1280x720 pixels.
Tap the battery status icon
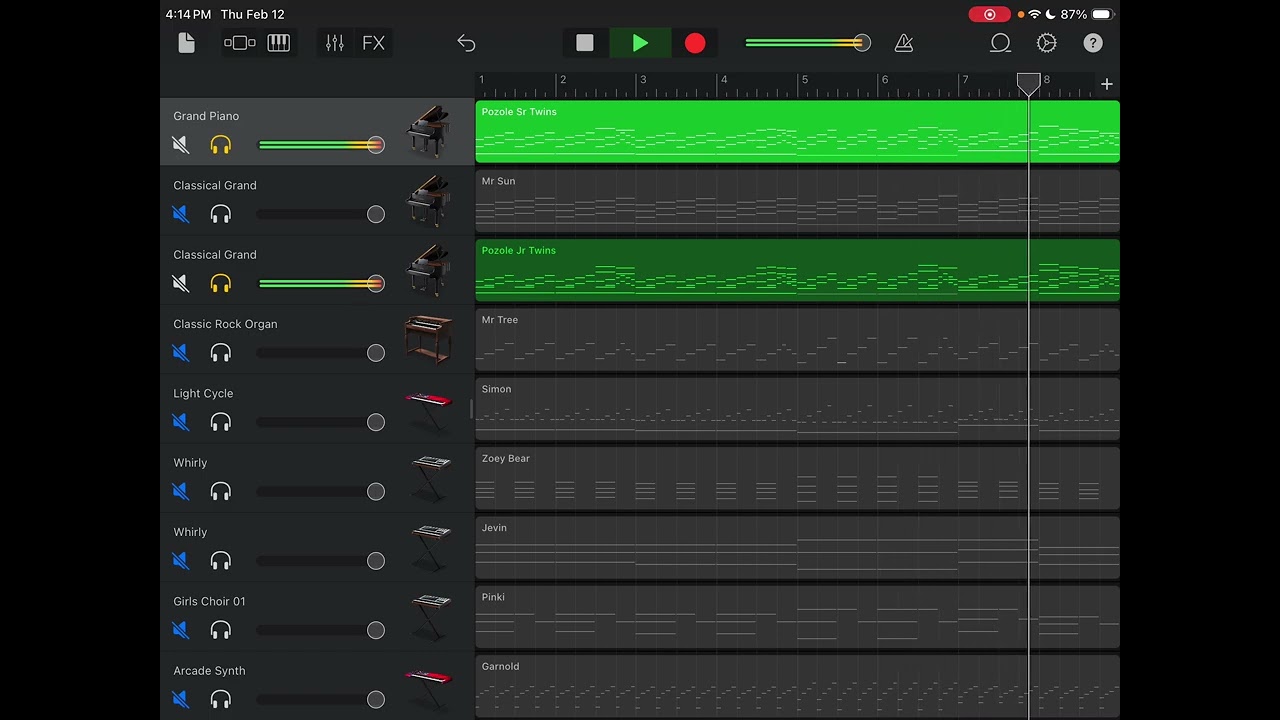pos(1102,14)
